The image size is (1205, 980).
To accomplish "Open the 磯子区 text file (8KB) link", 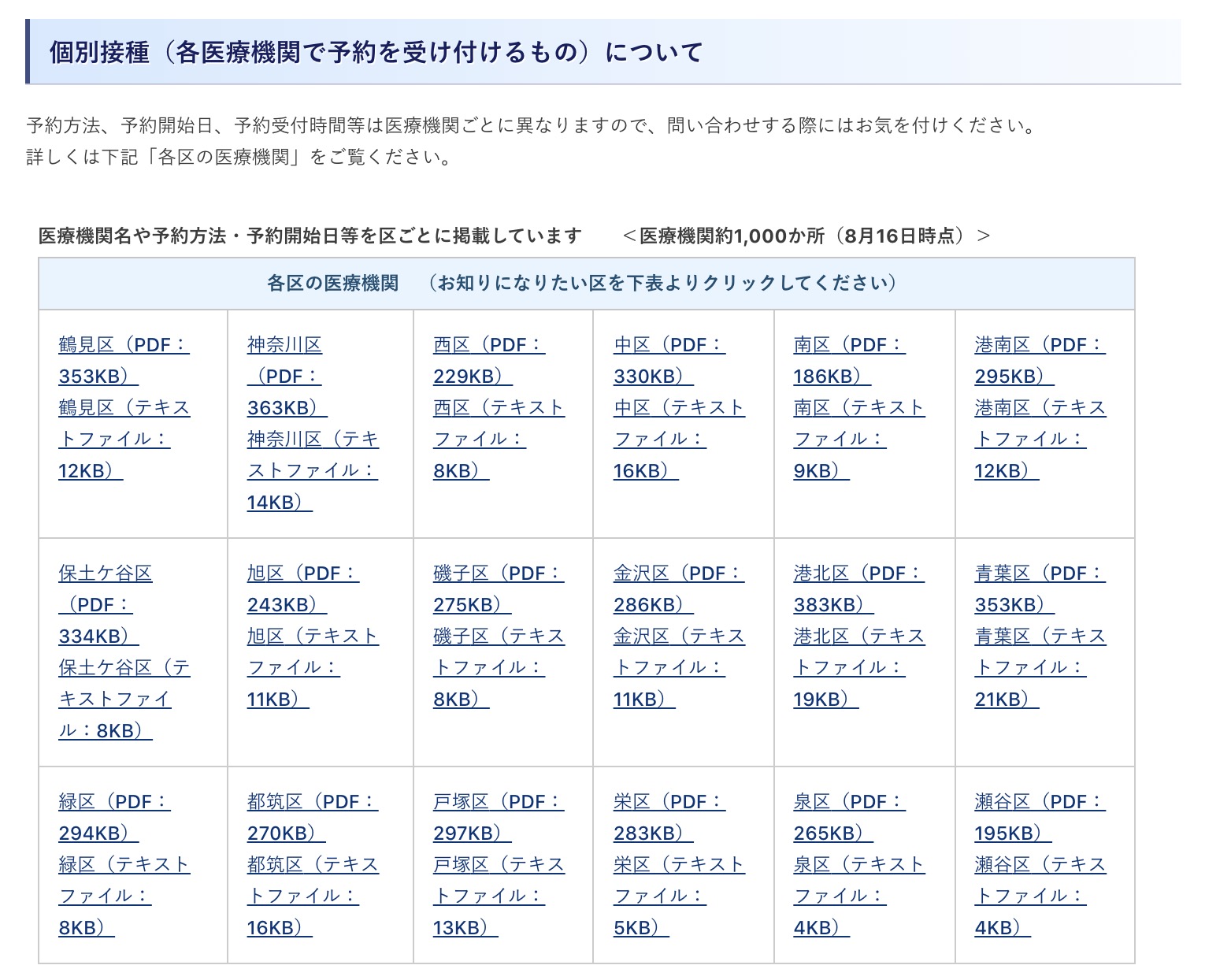I will point(499,668).
